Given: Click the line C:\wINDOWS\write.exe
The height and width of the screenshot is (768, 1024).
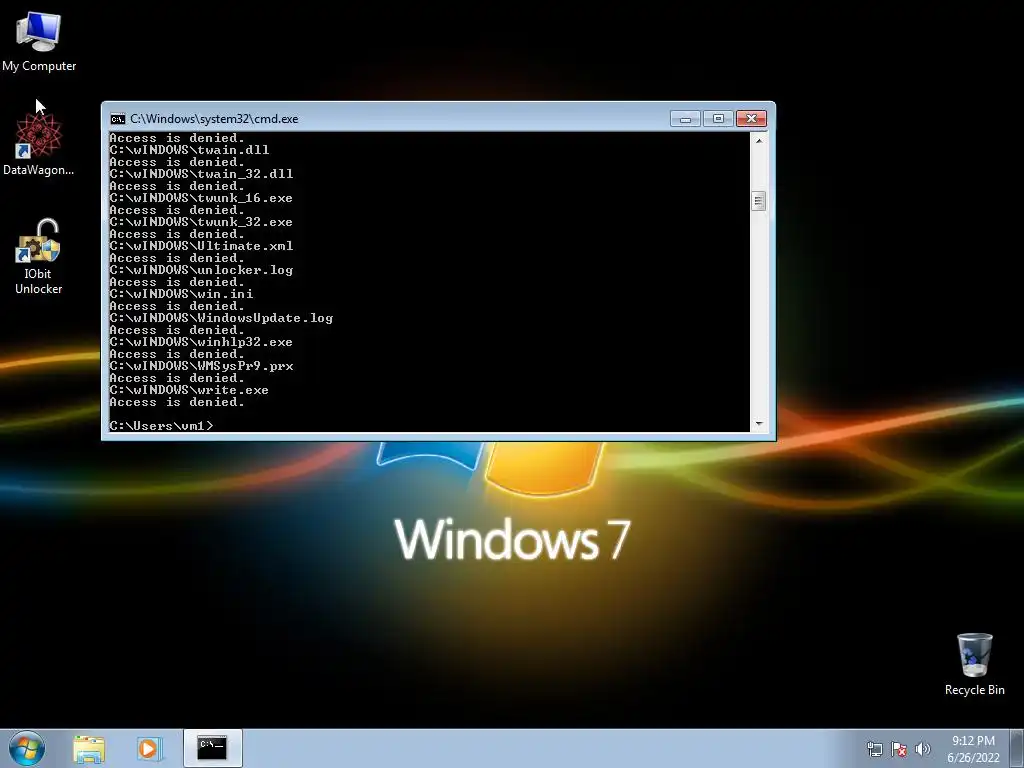Looking at the screenshot, I should [x=189, y=390].
